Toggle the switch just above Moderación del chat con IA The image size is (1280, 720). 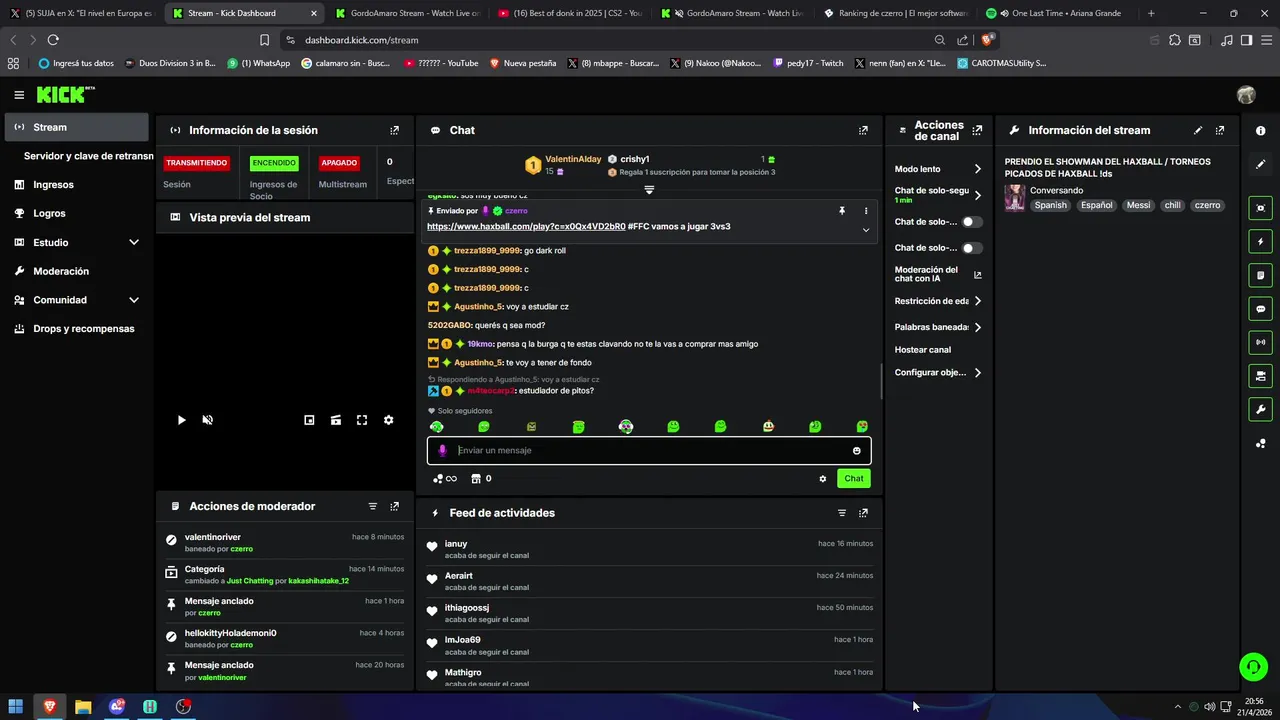tap(971, 248)
